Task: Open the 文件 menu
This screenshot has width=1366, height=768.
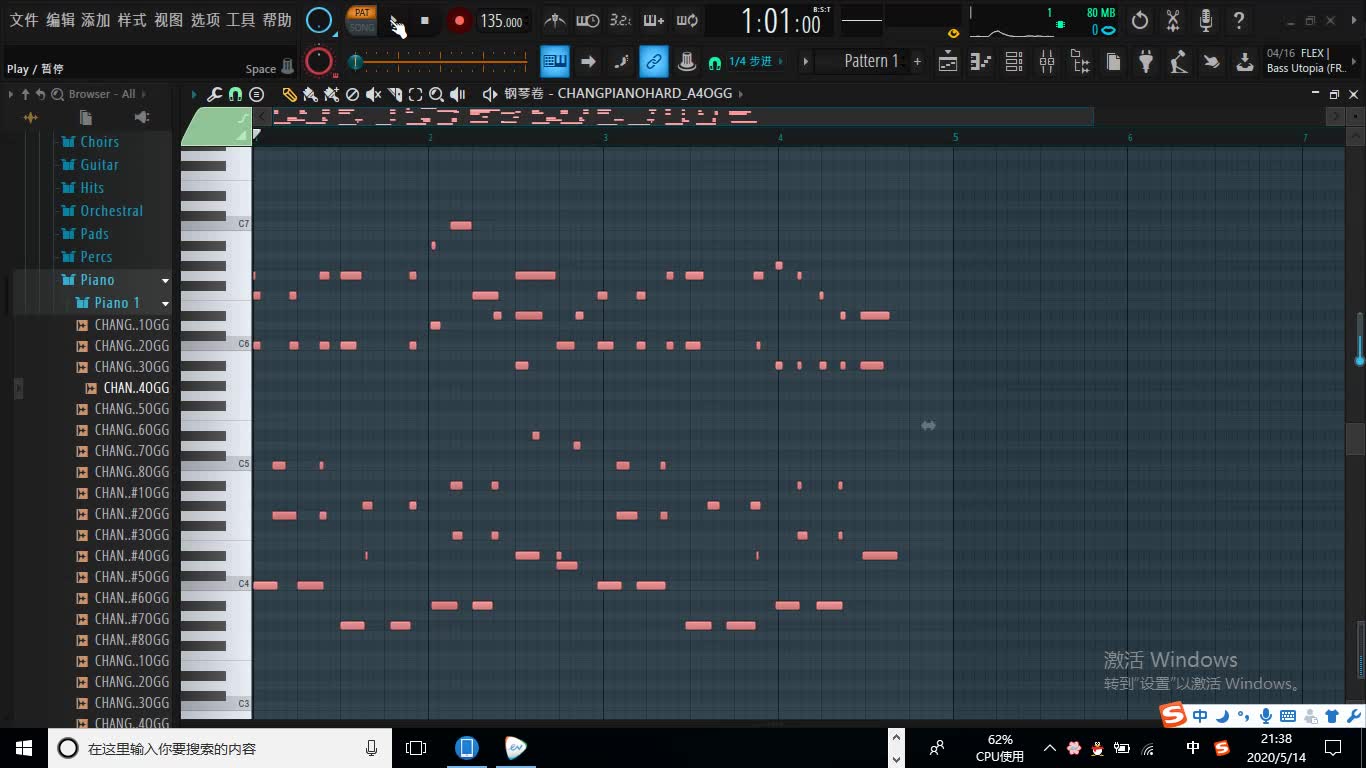Action: 24,20
